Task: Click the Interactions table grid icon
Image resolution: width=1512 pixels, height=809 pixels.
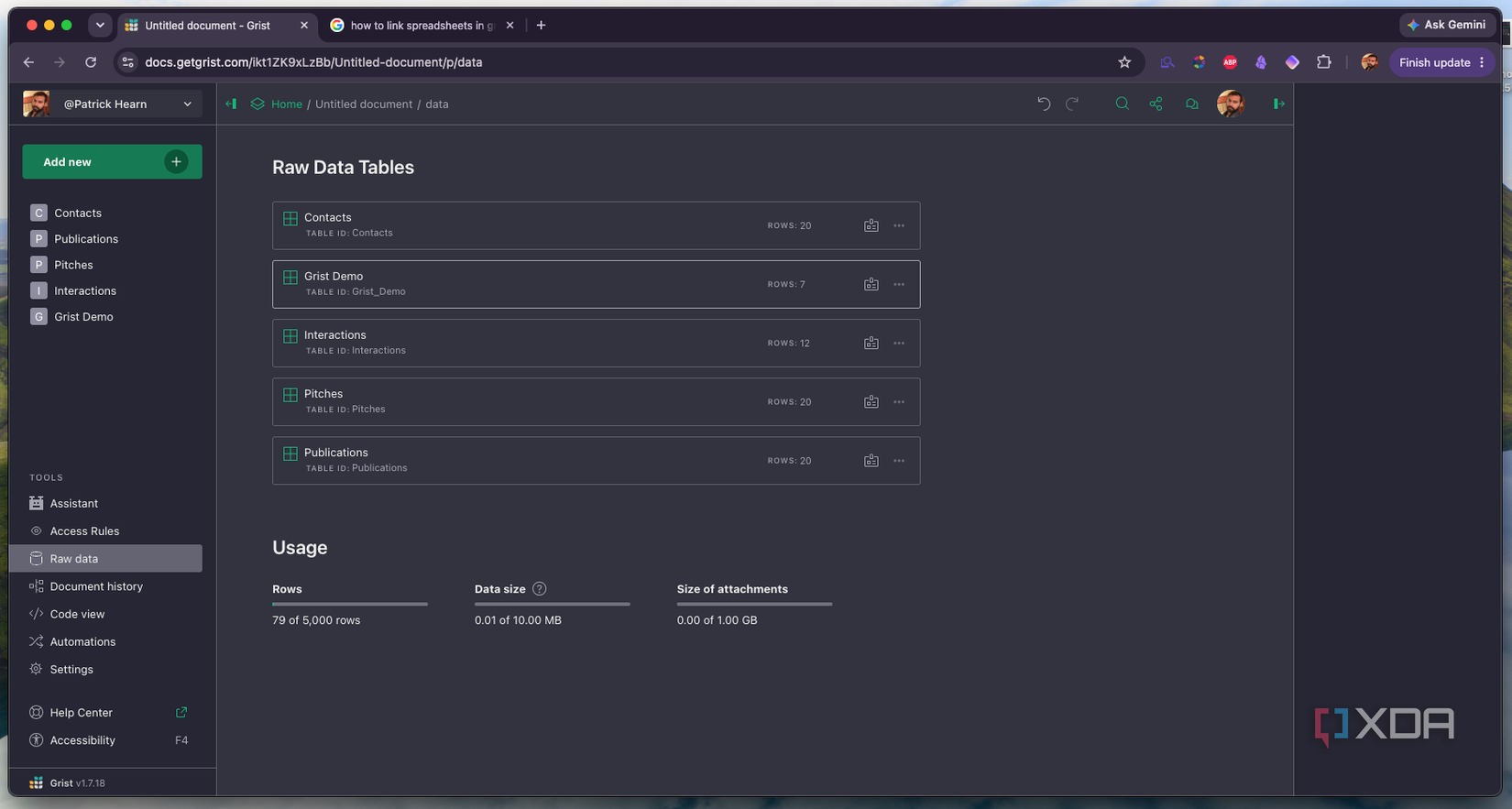Action: [290, 335]
